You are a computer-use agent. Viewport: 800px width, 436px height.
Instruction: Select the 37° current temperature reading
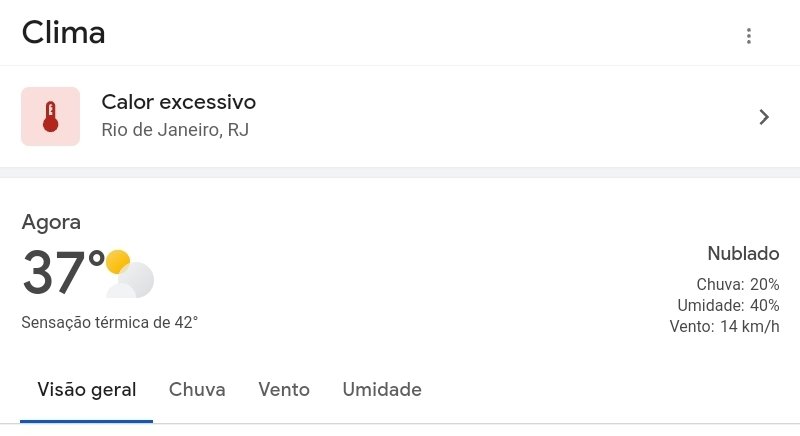(63, 272)
